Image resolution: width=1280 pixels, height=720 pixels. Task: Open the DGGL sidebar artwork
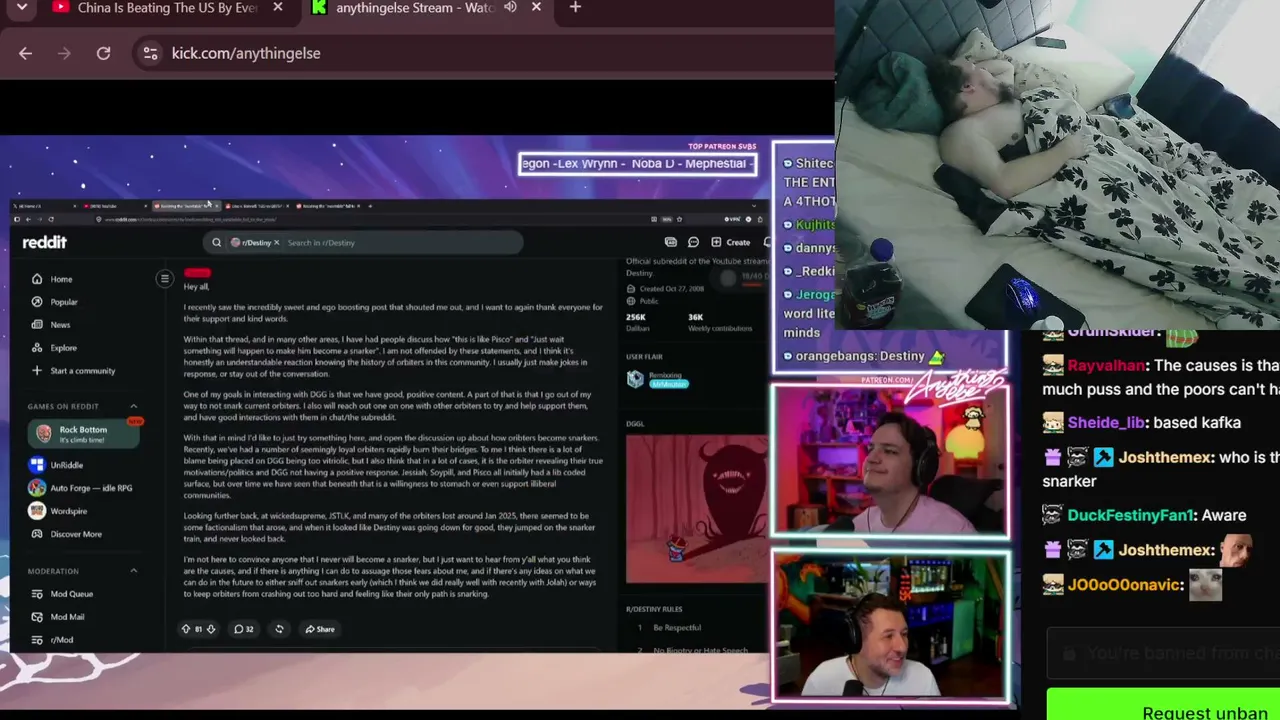tap(697, 508)
